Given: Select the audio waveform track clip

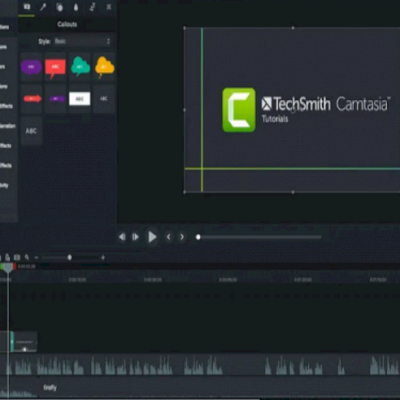Looking at the screenshot, I should coord(200,364).
